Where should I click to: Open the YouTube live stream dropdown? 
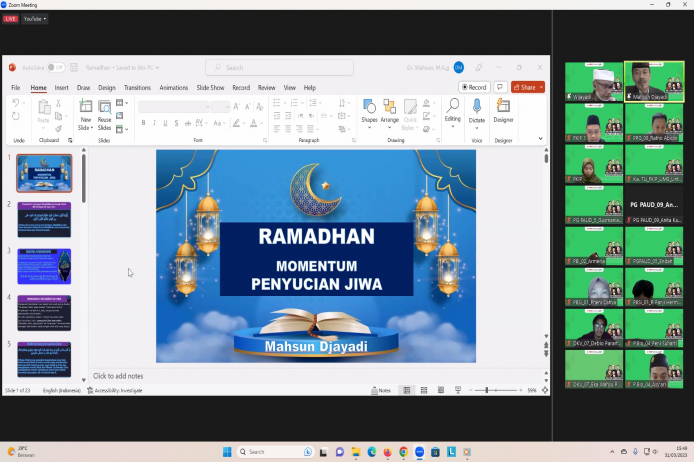point(34,18)
